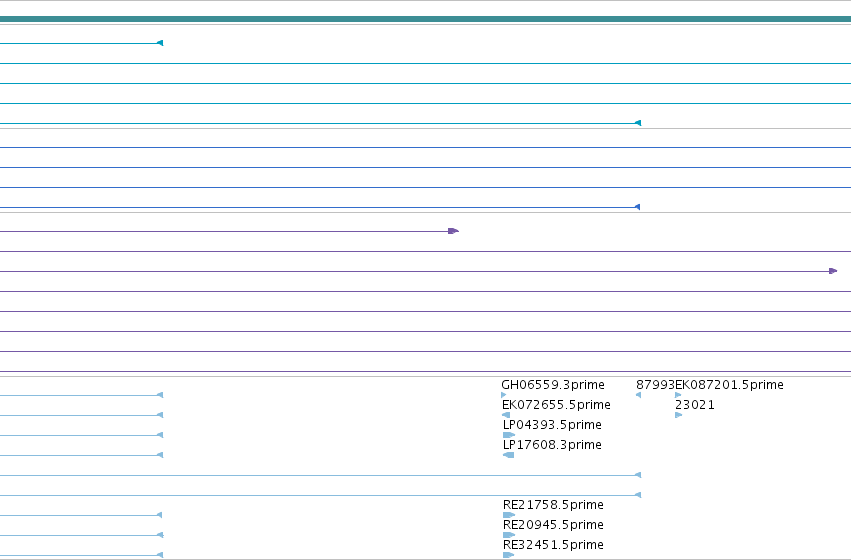This screenshot has width=851, height=560.
Task: Click the arrow glyph beneath the 23021 label
Action: [678, 415]
